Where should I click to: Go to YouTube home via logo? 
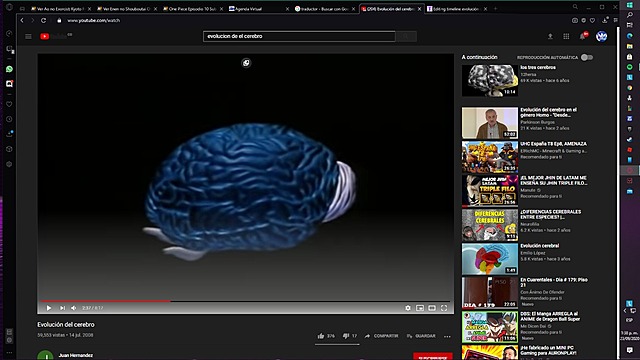(56, 36)
